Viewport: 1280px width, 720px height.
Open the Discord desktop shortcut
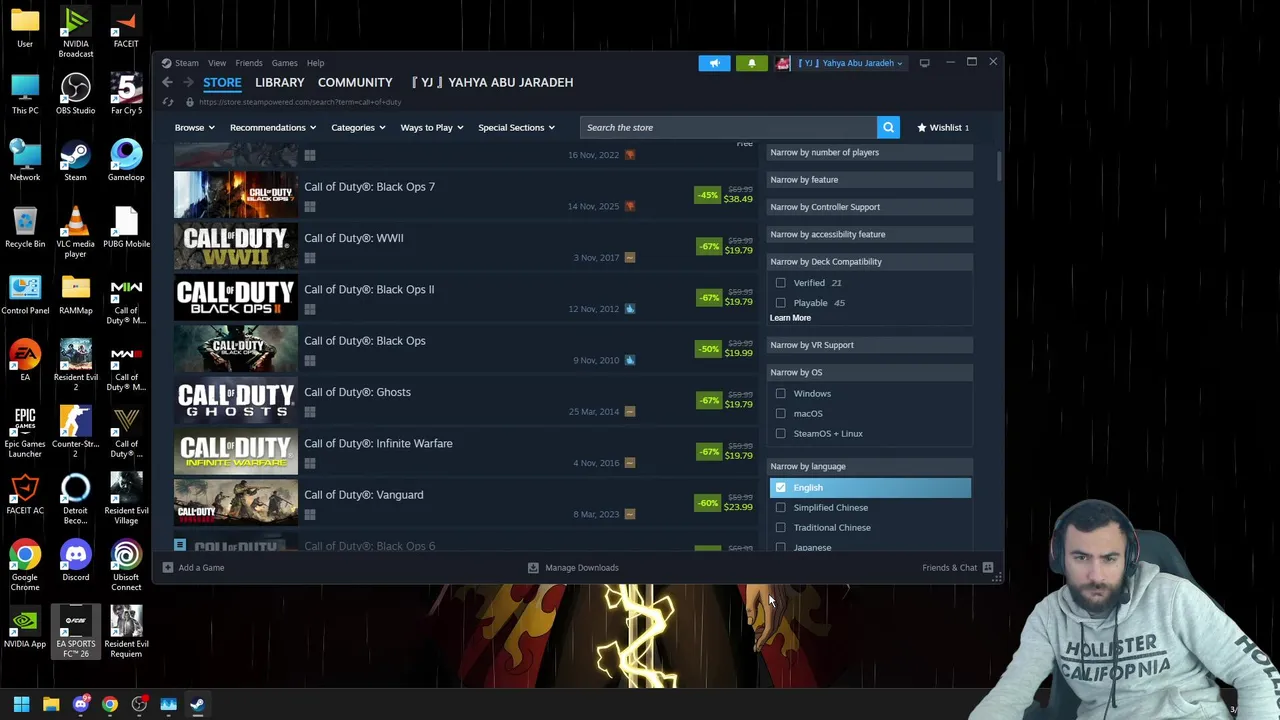(x=75, y=561)
